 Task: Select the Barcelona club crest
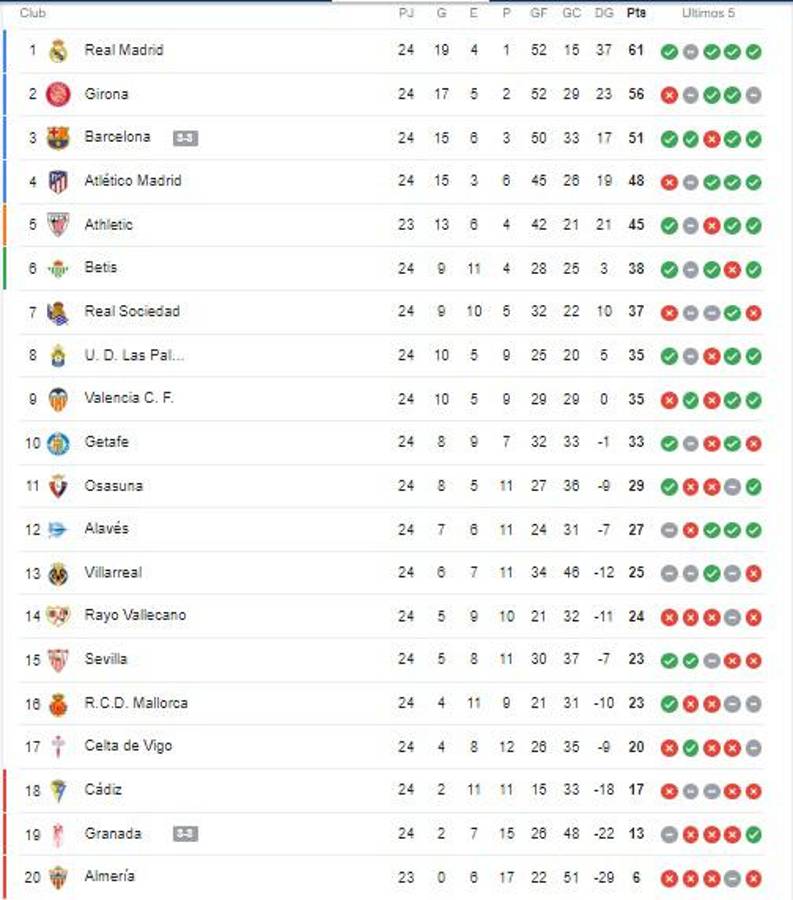[x=58, y=137]
